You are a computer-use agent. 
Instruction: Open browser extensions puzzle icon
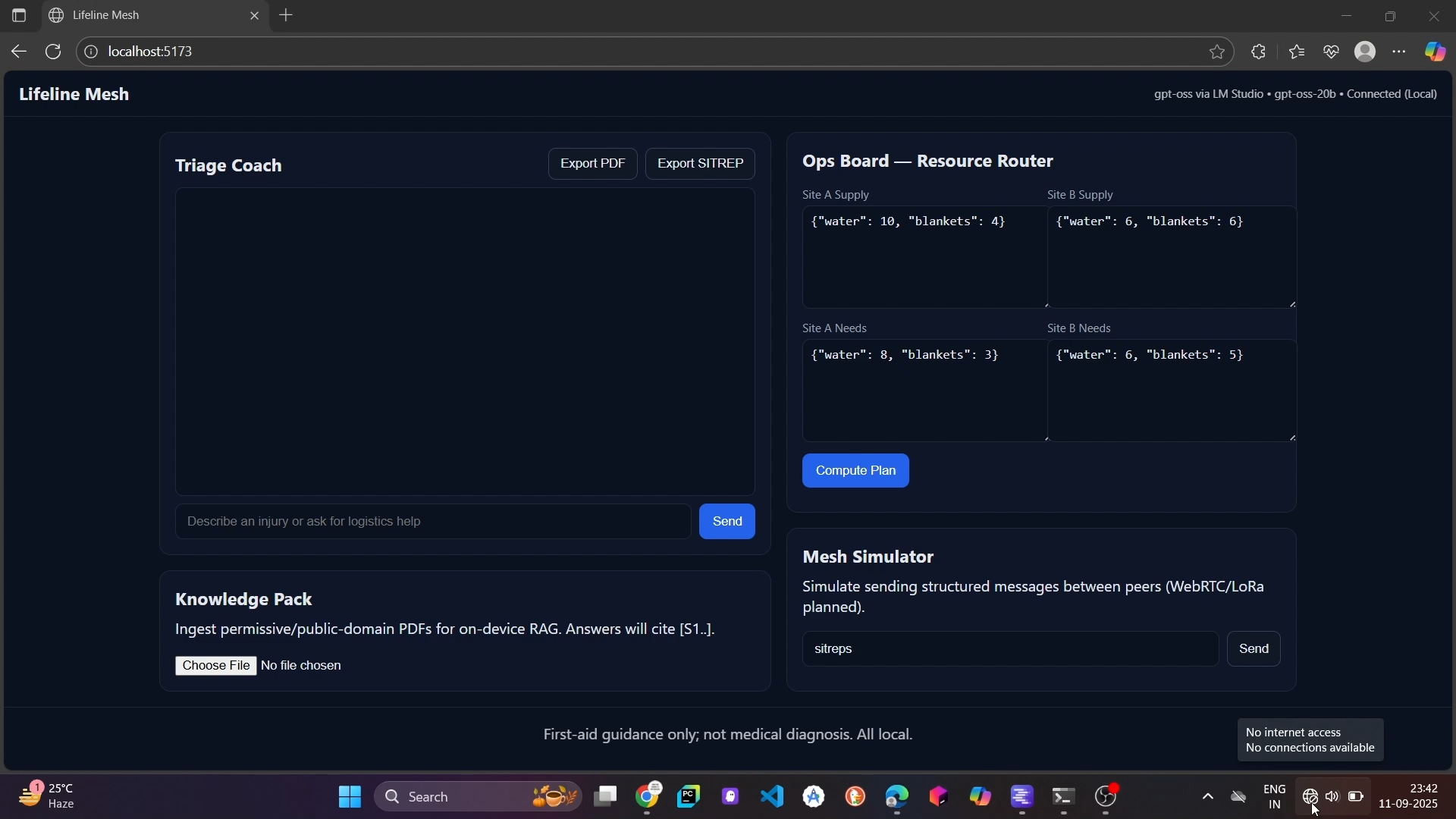click(x=1259, y=52)
